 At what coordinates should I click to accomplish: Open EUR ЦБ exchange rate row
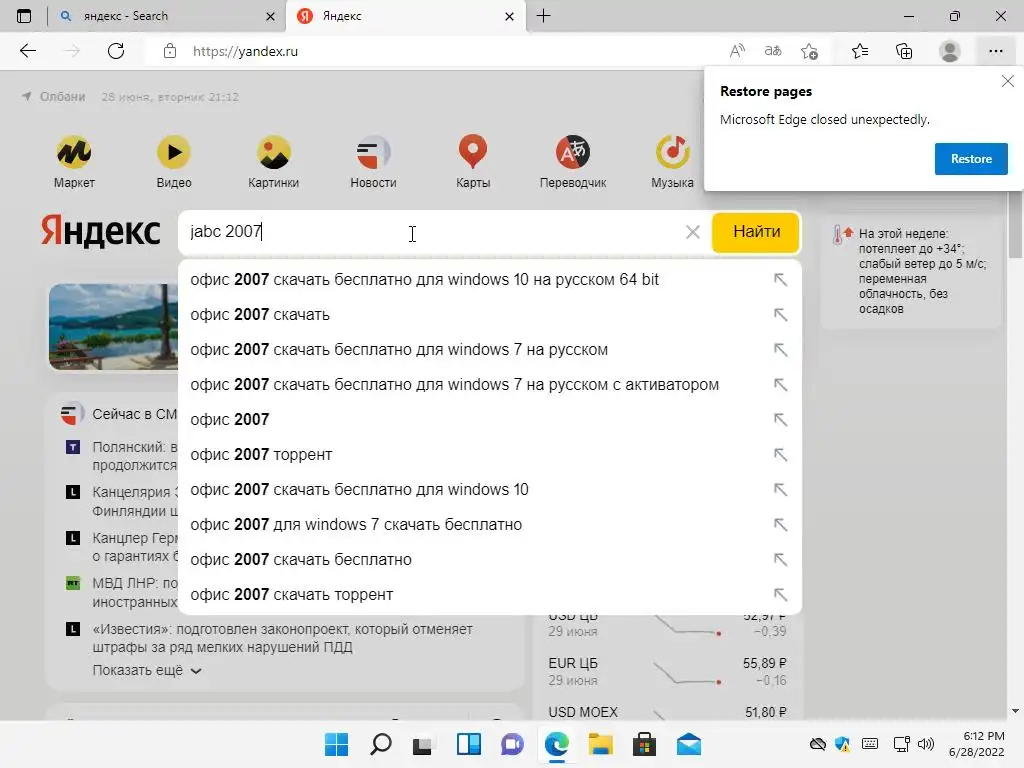(x=667, y=671)
